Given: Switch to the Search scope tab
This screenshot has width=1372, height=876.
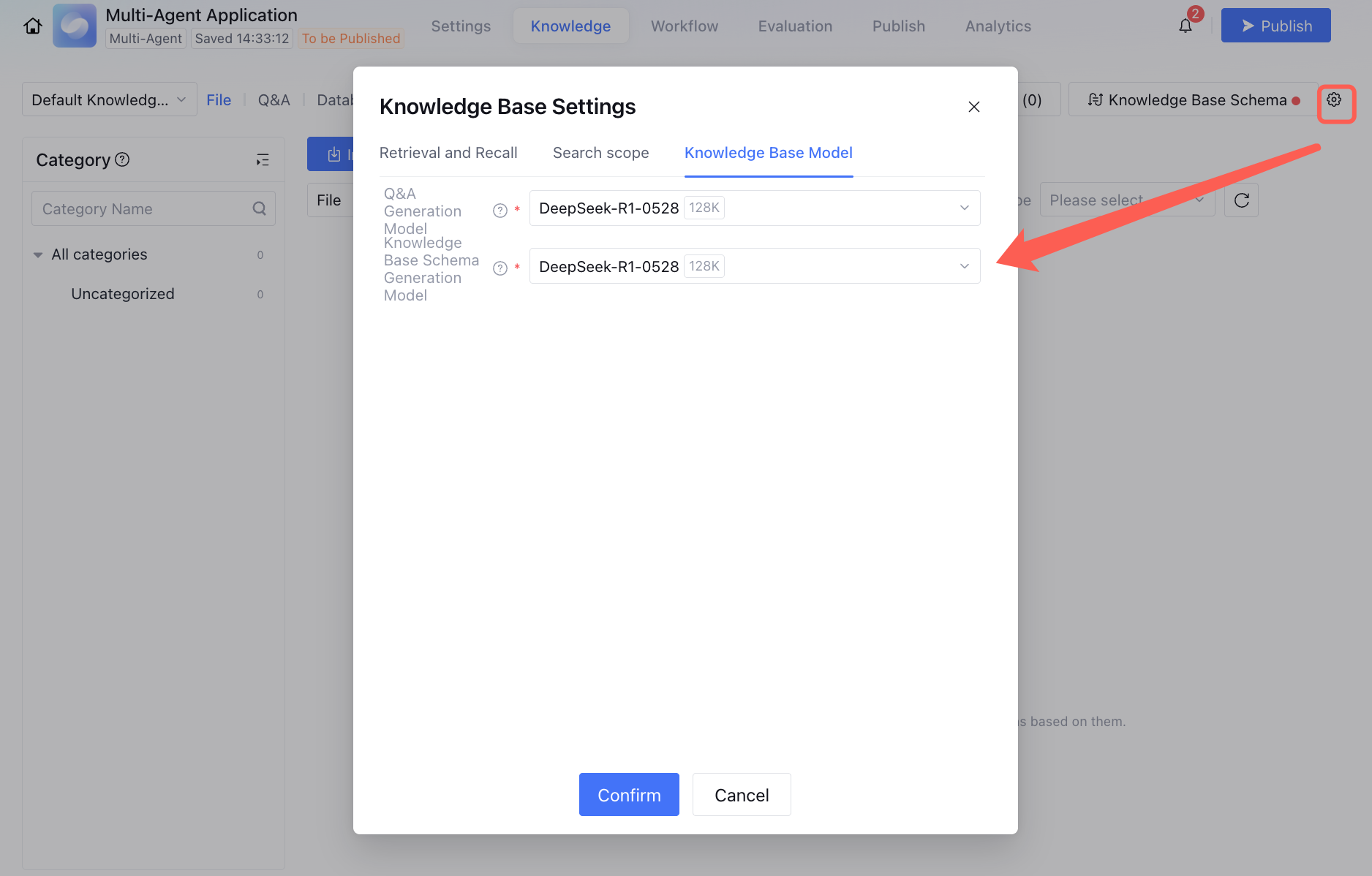Looking at the screenshot, I should click(x=600, y=153).
